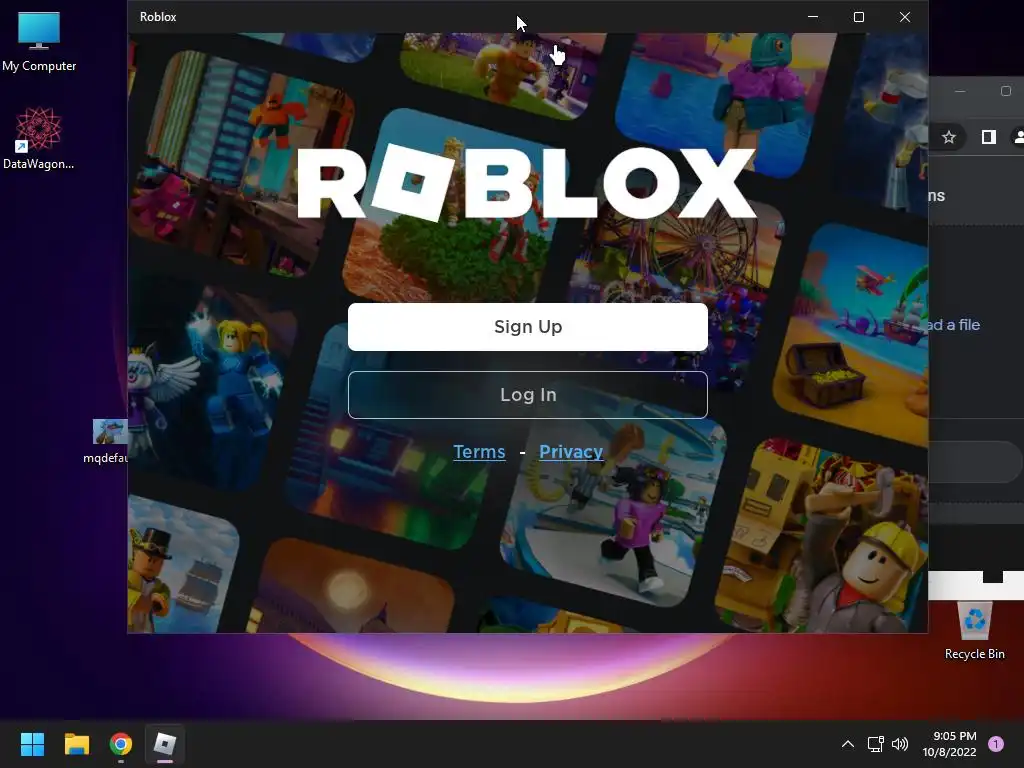Viewport: 1024px width, 768px height.
Task: Open the notification count badge
Action: point(996,744)
